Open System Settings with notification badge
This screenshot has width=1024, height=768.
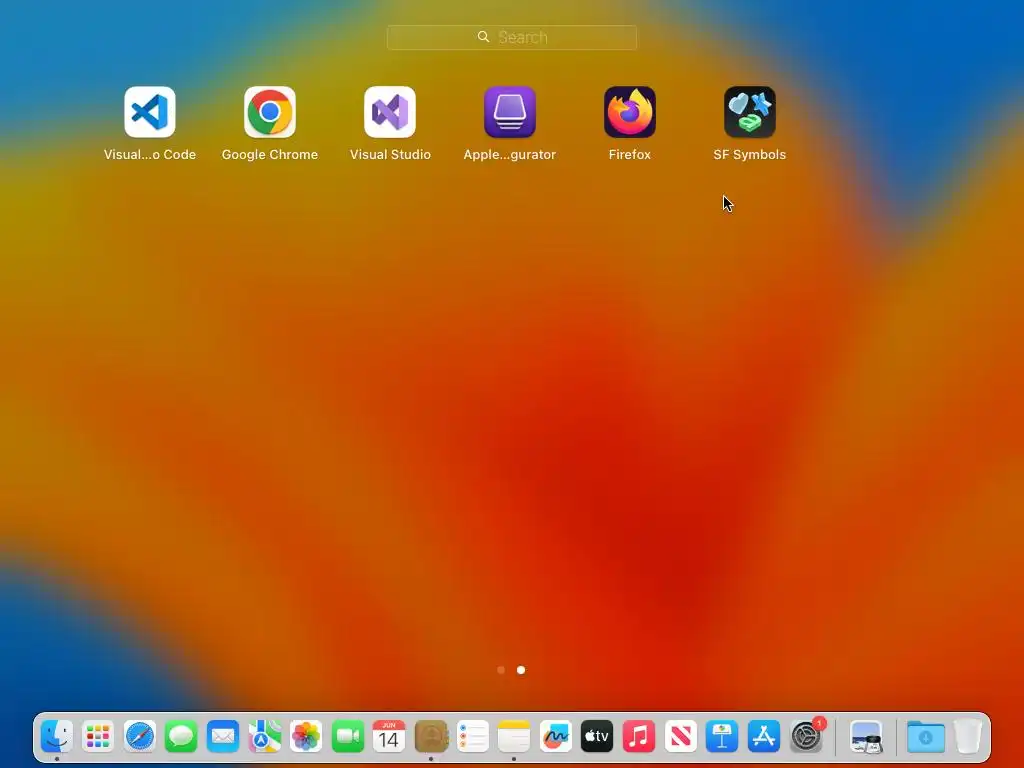pos(806,737)
